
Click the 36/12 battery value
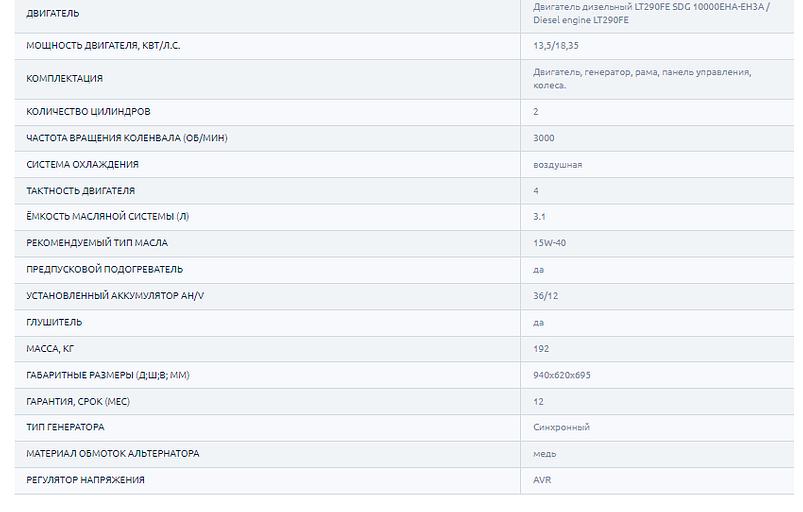tap(546, 295)
